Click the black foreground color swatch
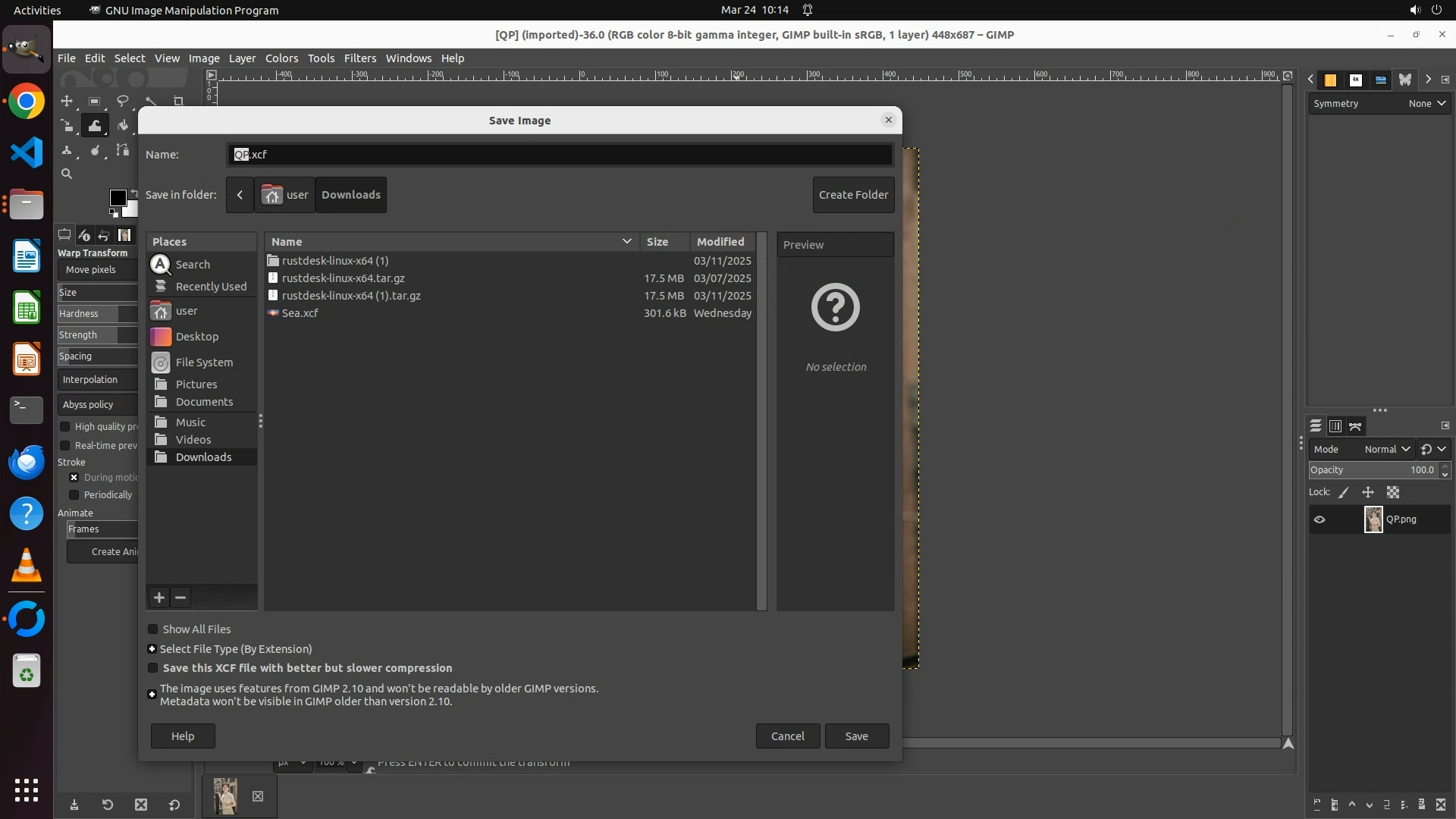 (x=118, y=198)
